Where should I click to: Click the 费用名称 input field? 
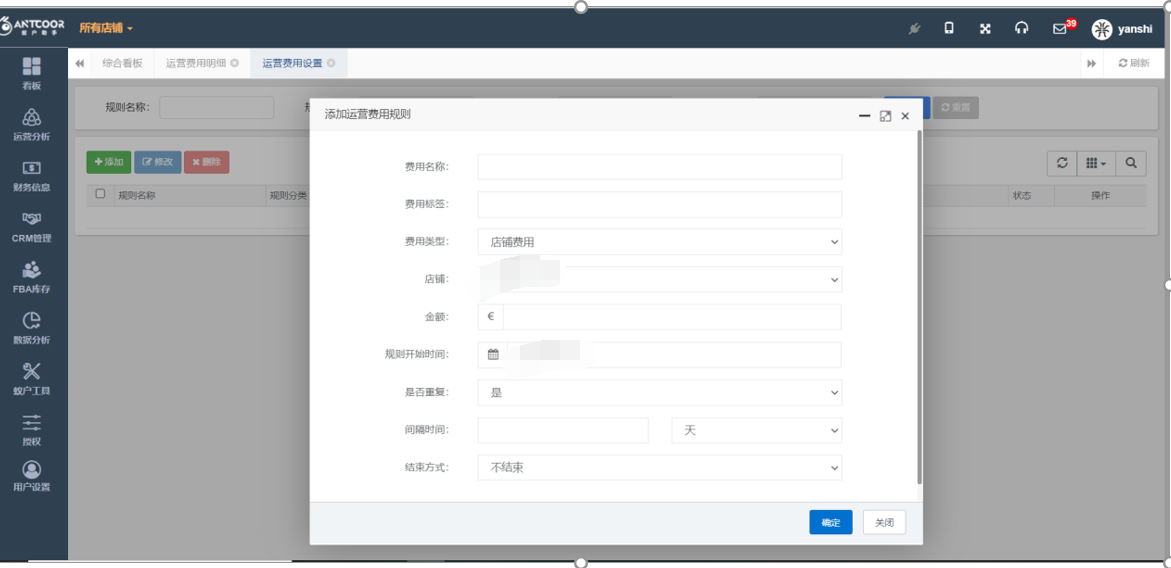click(x=660, y=167)
